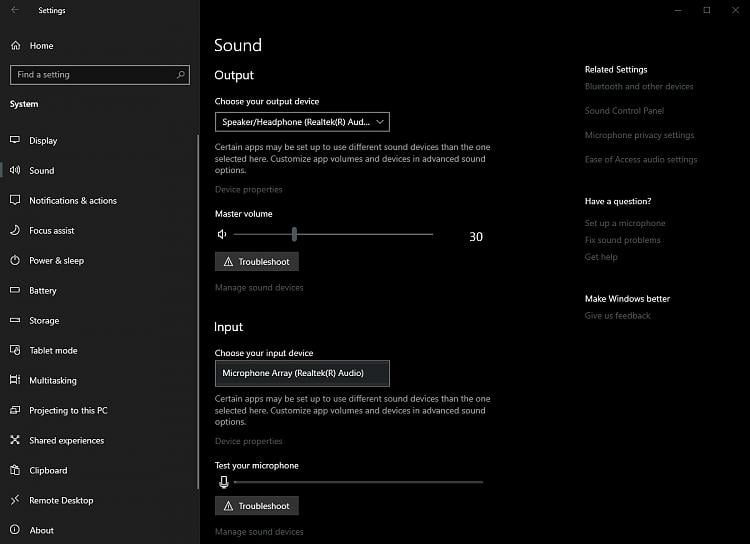Viewport: 750px width, 544px height.
Task: Click the Storage drive icon
Action: (x=15, y=320)
